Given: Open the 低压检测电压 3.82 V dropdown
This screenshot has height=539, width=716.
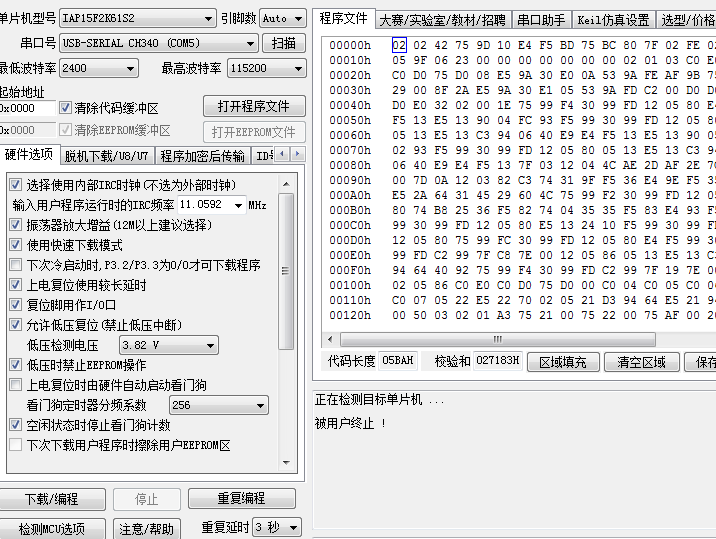Looking at the screenshot, I should click(x=168, y=345).
